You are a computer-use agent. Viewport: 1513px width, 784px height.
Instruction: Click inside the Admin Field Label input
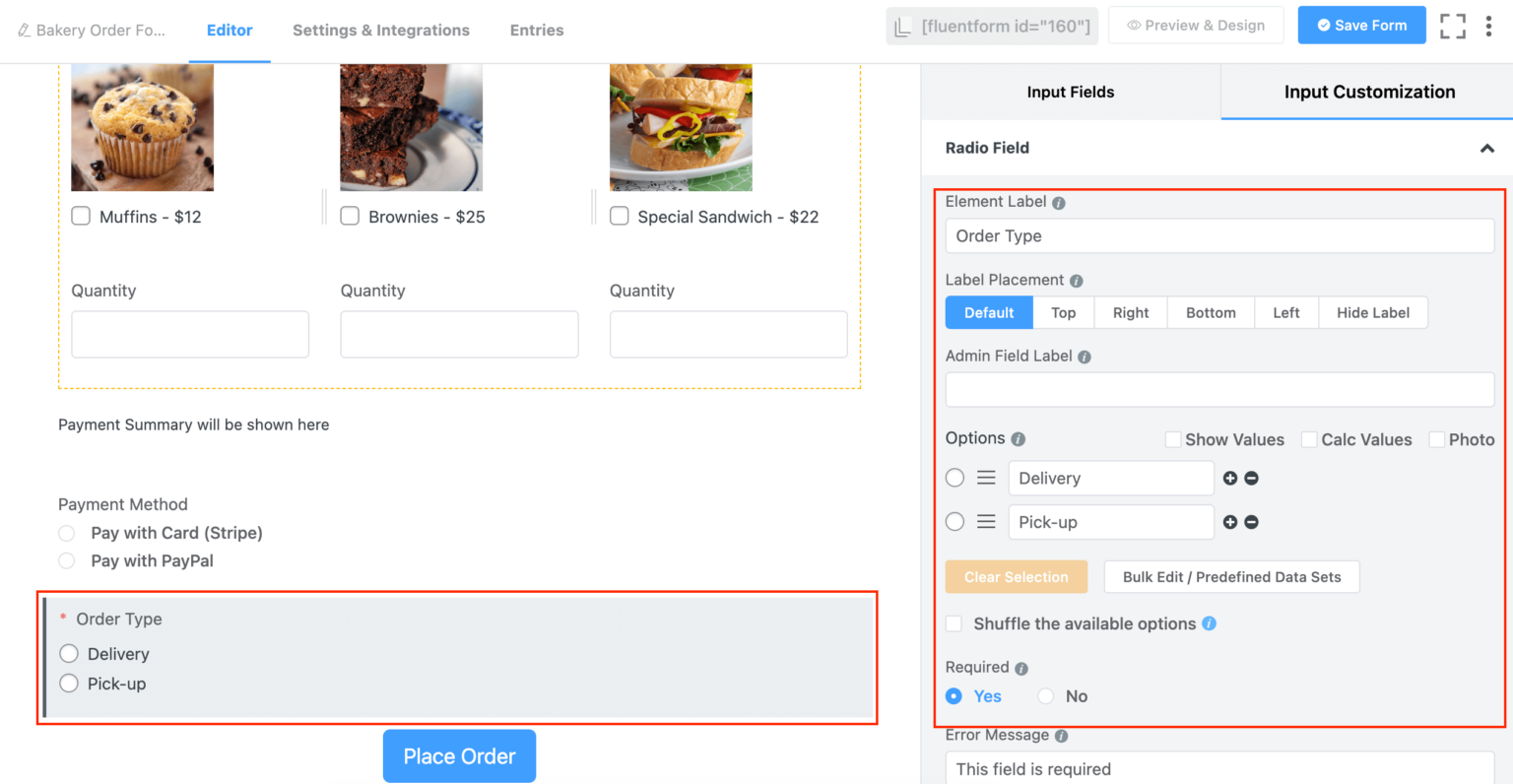(x=1219, y=388)
